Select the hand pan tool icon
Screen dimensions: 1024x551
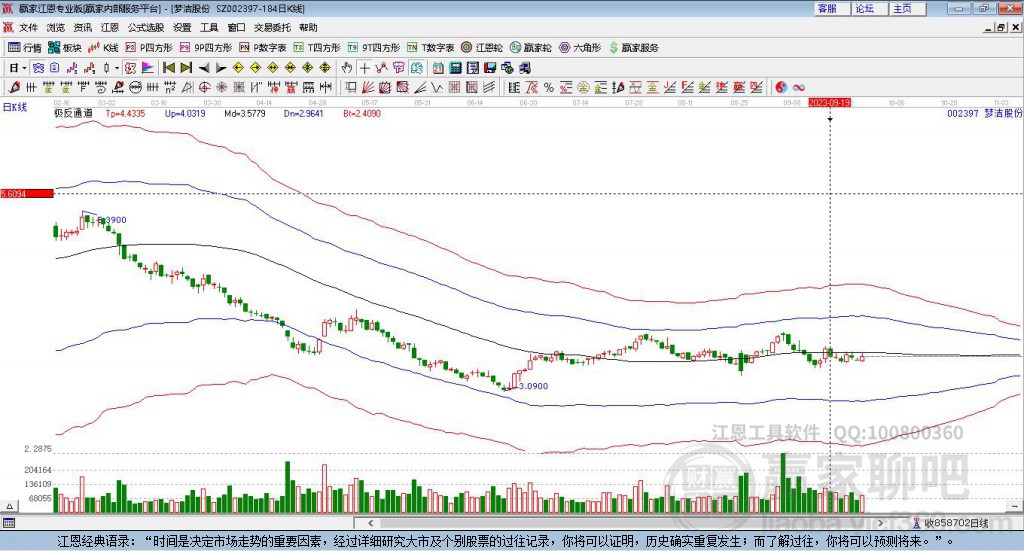point(347,68)
